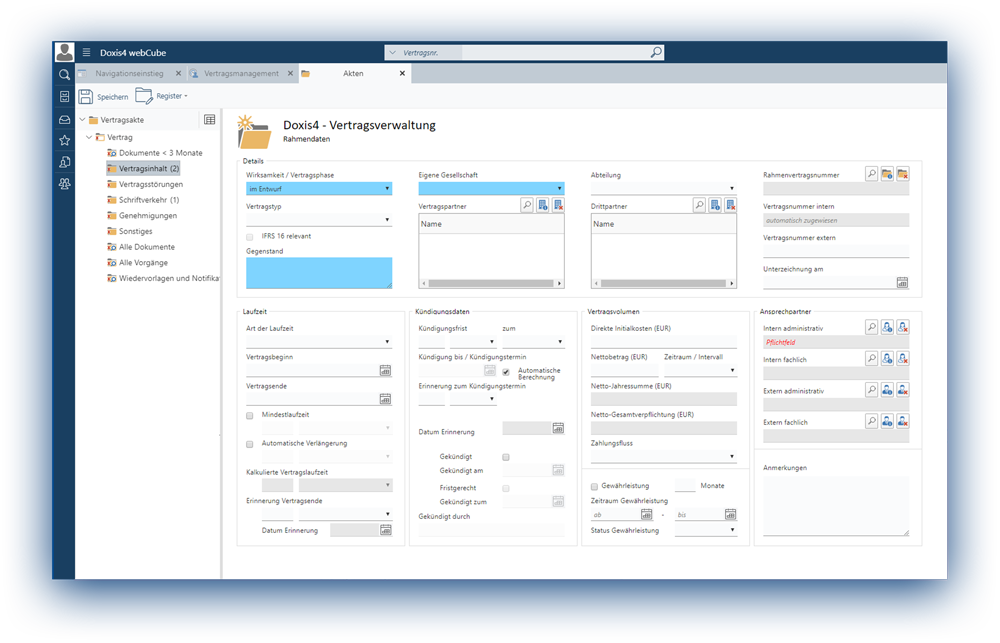1000x643 pixels.
Task: Close the Vertragsmanagement tab
Action: pyautogui.click(x=290, y=73)
